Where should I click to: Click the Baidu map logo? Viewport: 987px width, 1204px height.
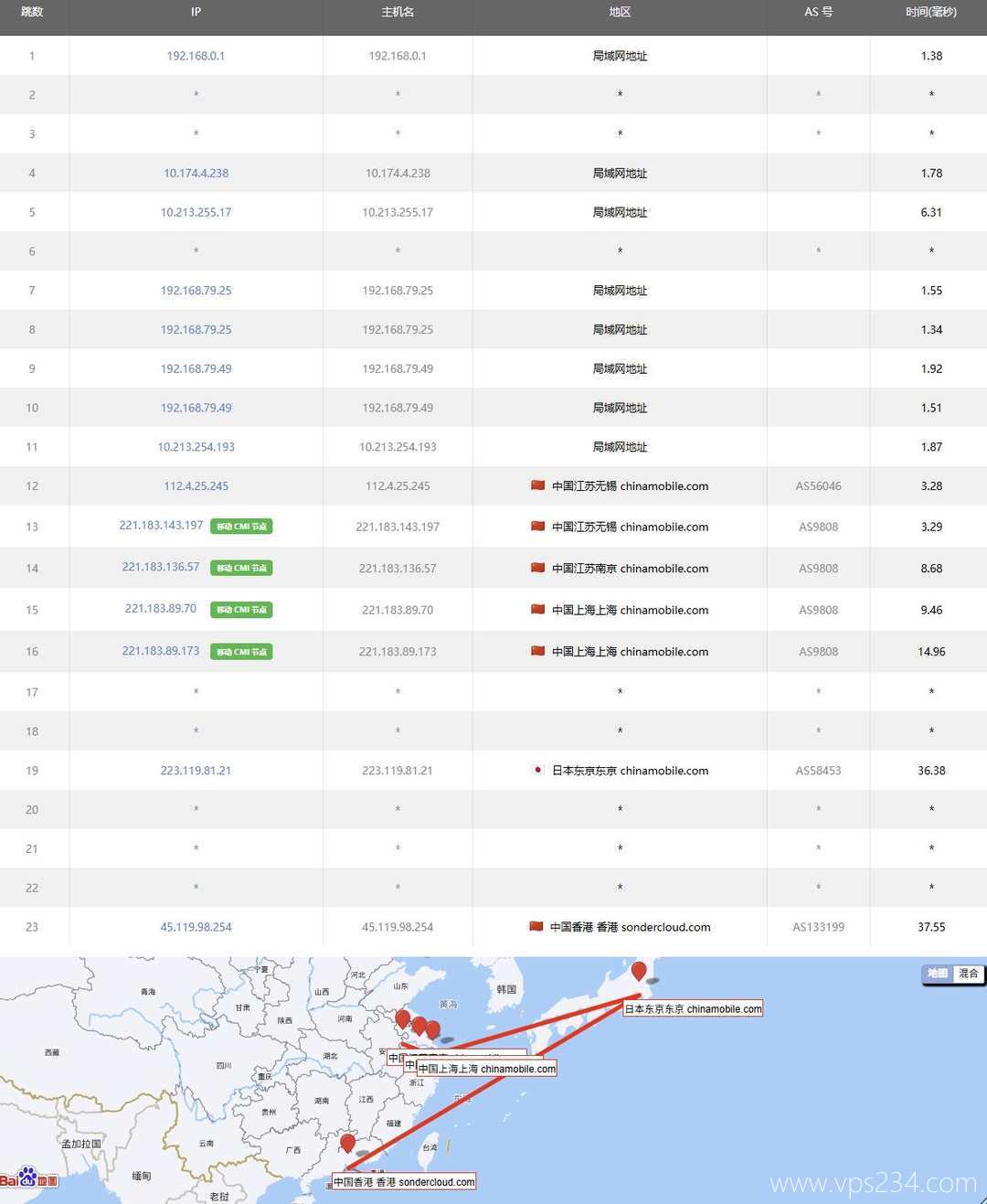(x=29, y=1178)
